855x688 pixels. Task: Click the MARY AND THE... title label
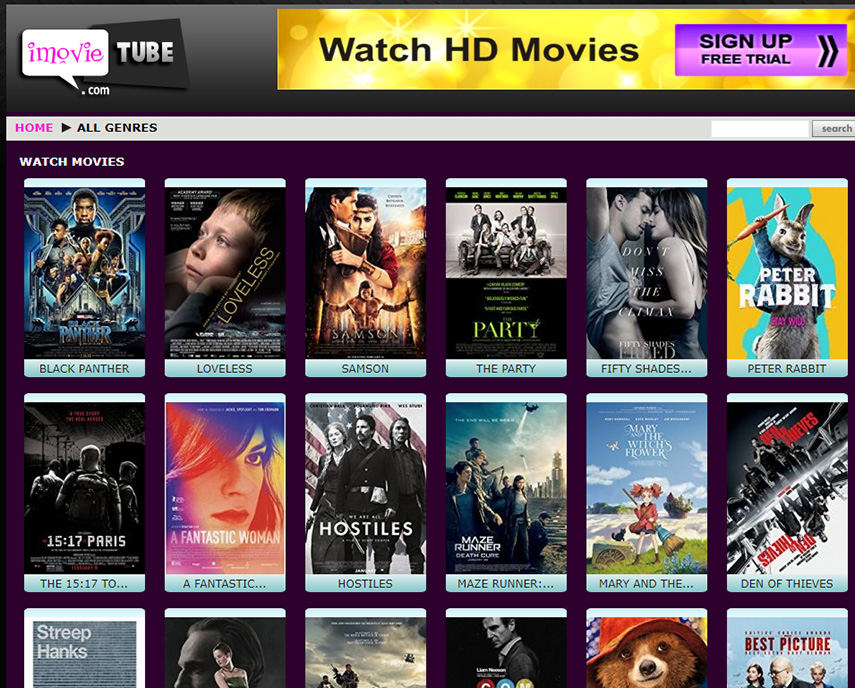tap(647, 583)
